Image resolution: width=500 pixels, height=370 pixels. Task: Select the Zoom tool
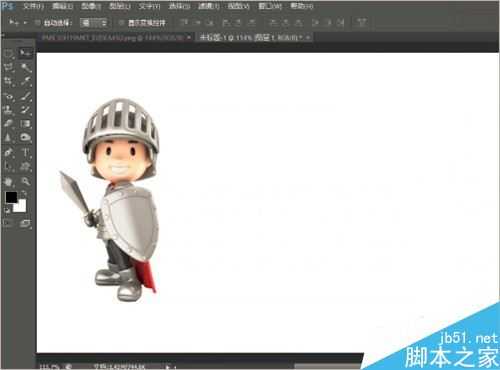pyautogui.click(x=25, y=182)
